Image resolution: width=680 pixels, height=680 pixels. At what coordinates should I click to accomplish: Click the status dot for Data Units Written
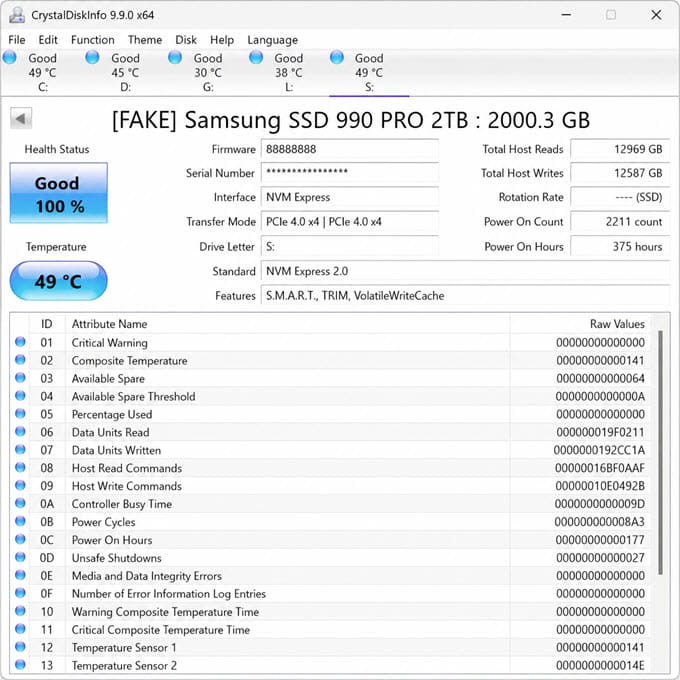click(20, 449)
